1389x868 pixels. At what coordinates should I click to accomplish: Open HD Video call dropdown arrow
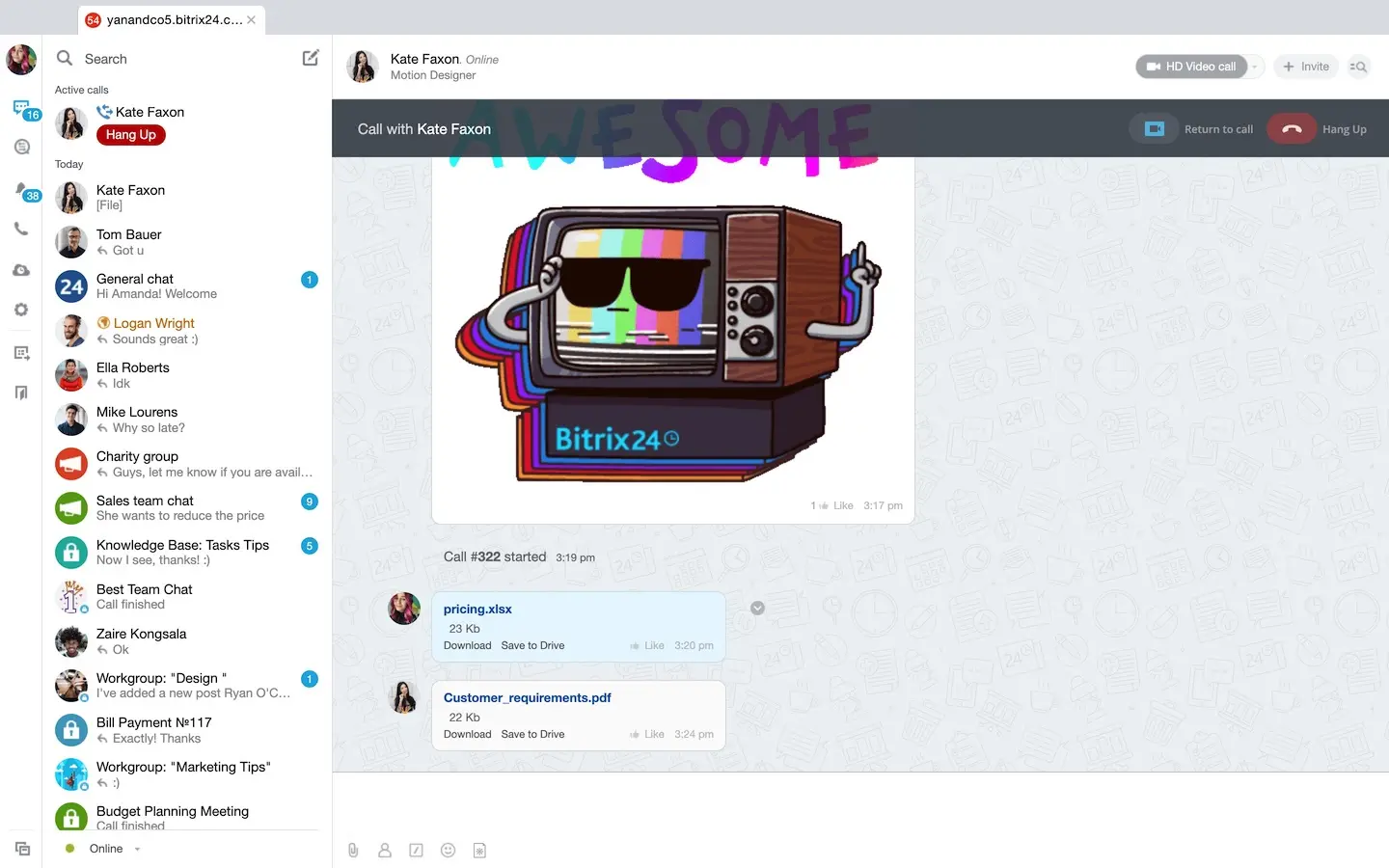(x=1254, y=67)
